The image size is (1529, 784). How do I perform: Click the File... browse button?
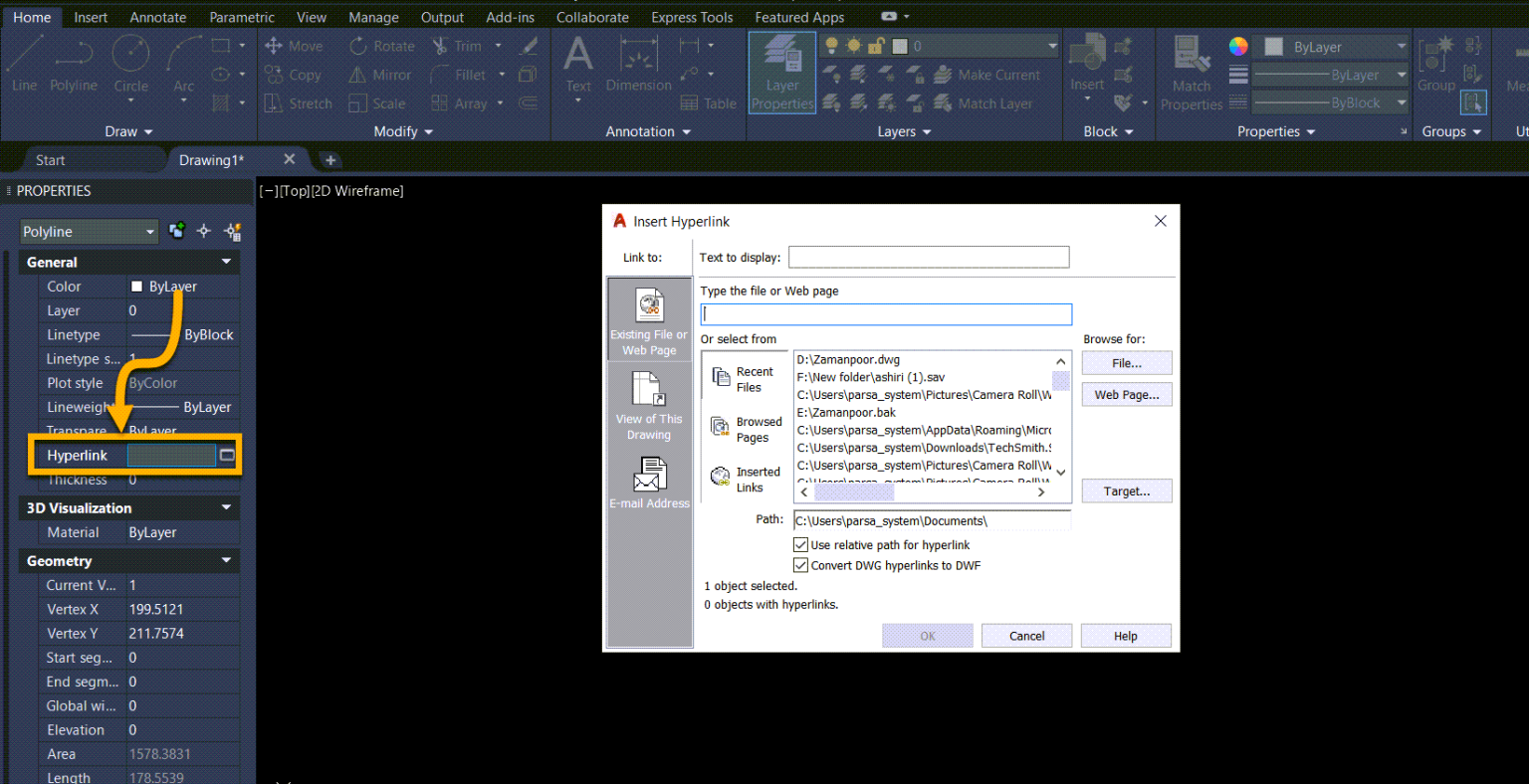pyautogui.click(x=1126, y=363)
